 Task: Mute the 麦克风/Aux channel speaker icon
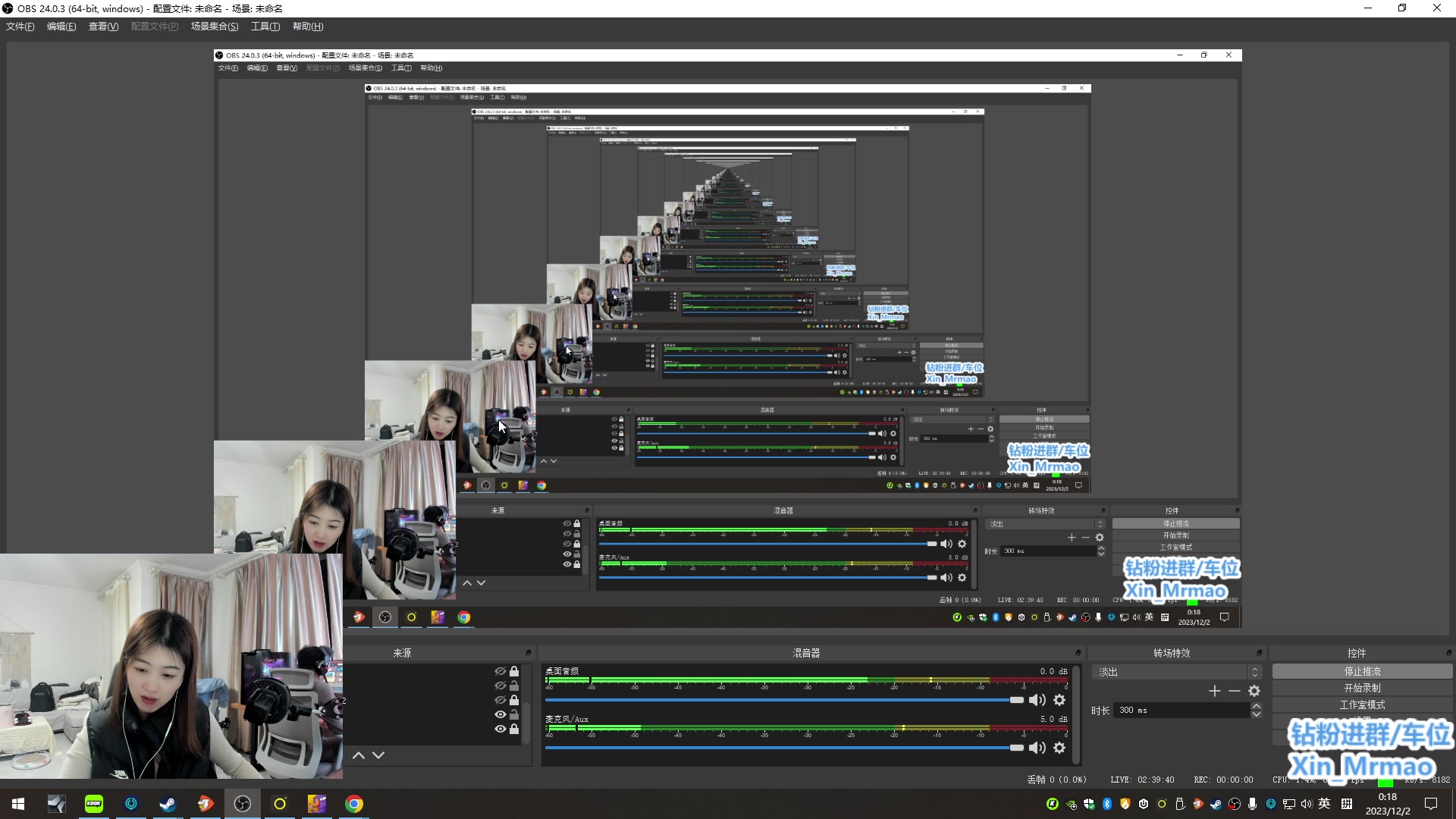(x=1037, y=748)
